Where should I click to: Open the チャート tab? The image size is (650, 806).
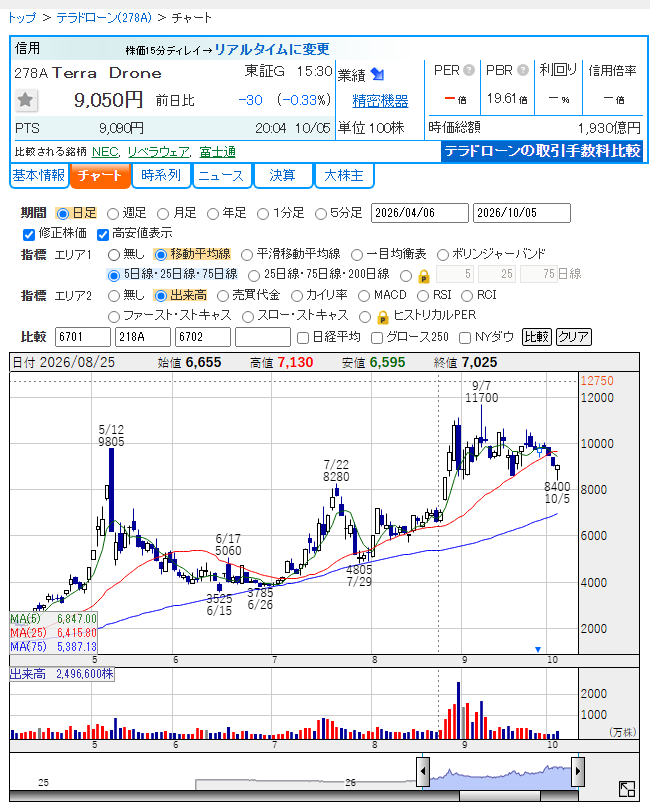100,176
